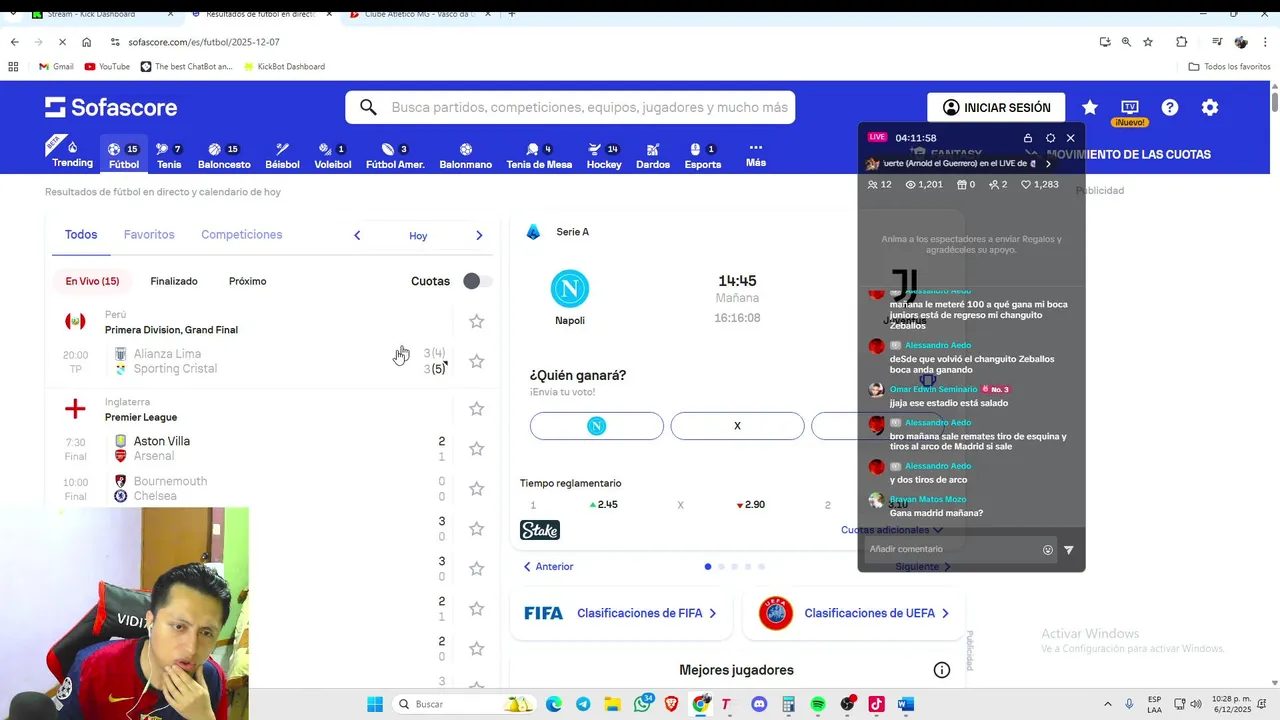1280x720 pixels.
Task: Open the Baloncesto sport icon
Action: (224, 155)
